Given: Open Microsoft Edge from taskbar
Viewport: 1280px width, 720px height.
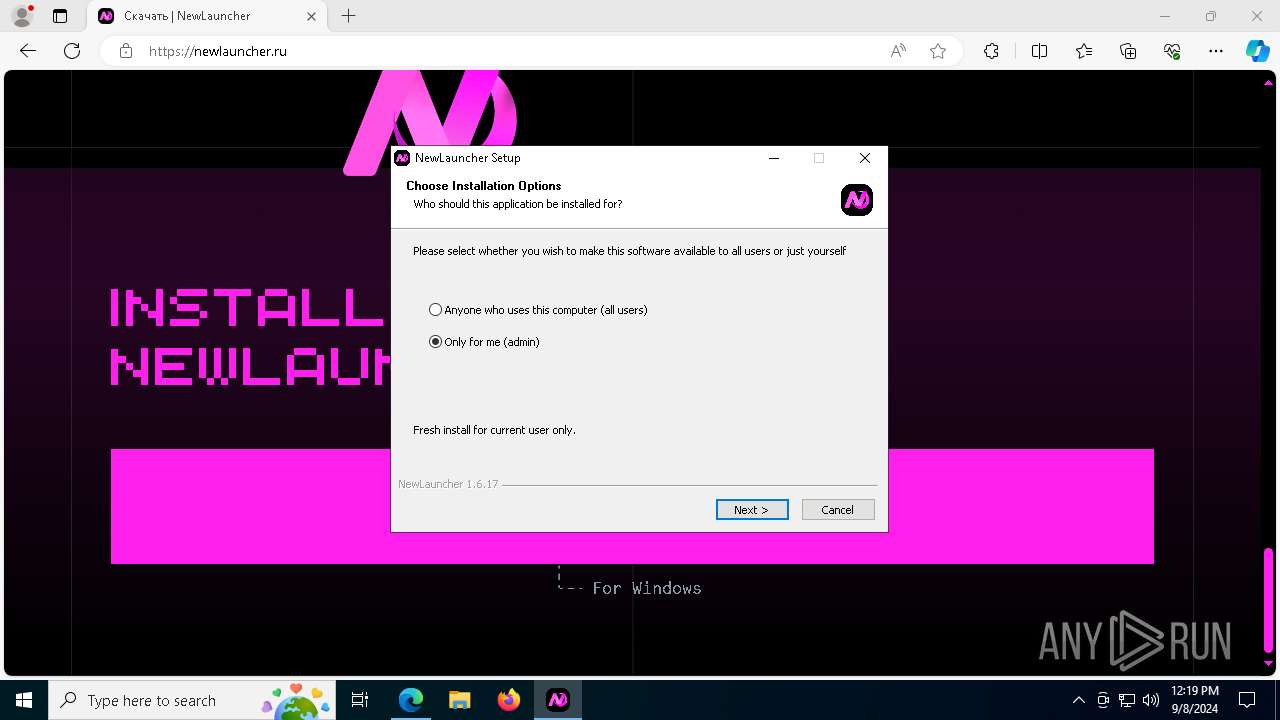Looking at the screenshot, I should pyautogui.click(x=411, y=700).
